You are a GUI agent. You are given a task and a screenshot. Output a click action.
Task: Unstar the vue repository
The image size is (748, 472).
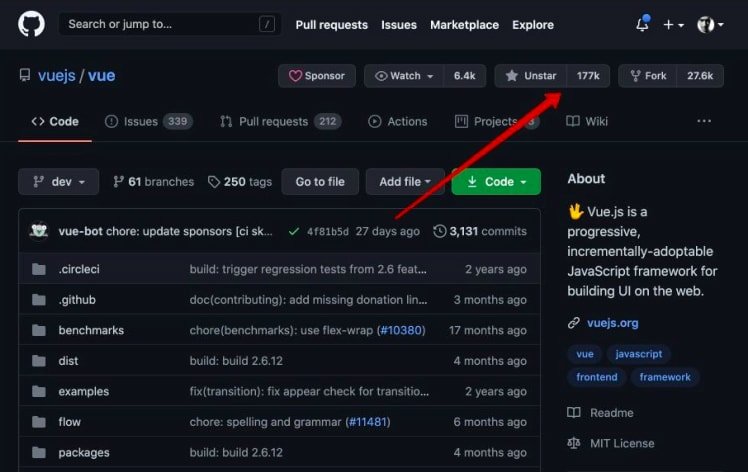click(531, 76)
